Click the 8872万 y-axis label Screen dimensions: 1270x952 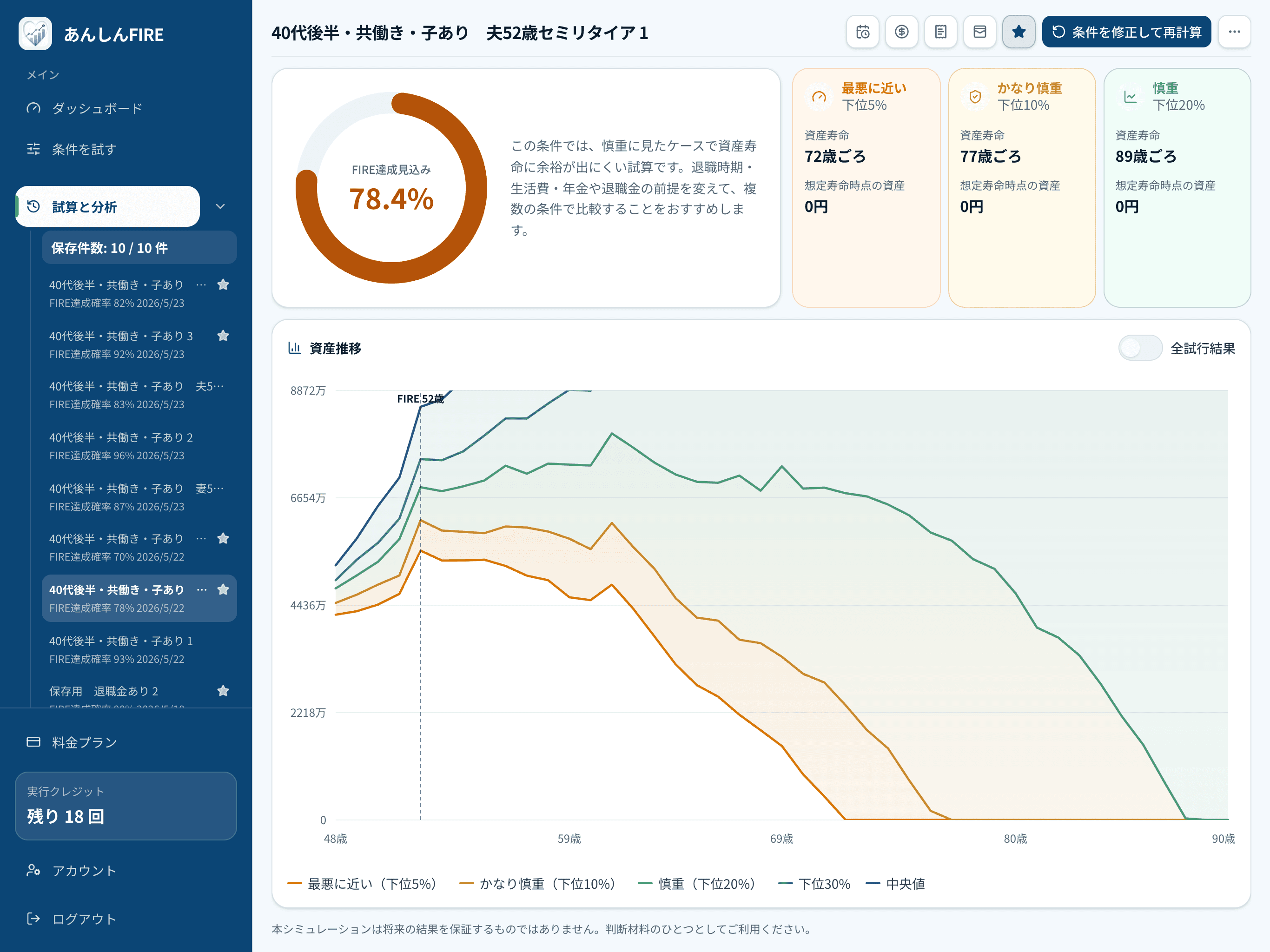point(308,390)
